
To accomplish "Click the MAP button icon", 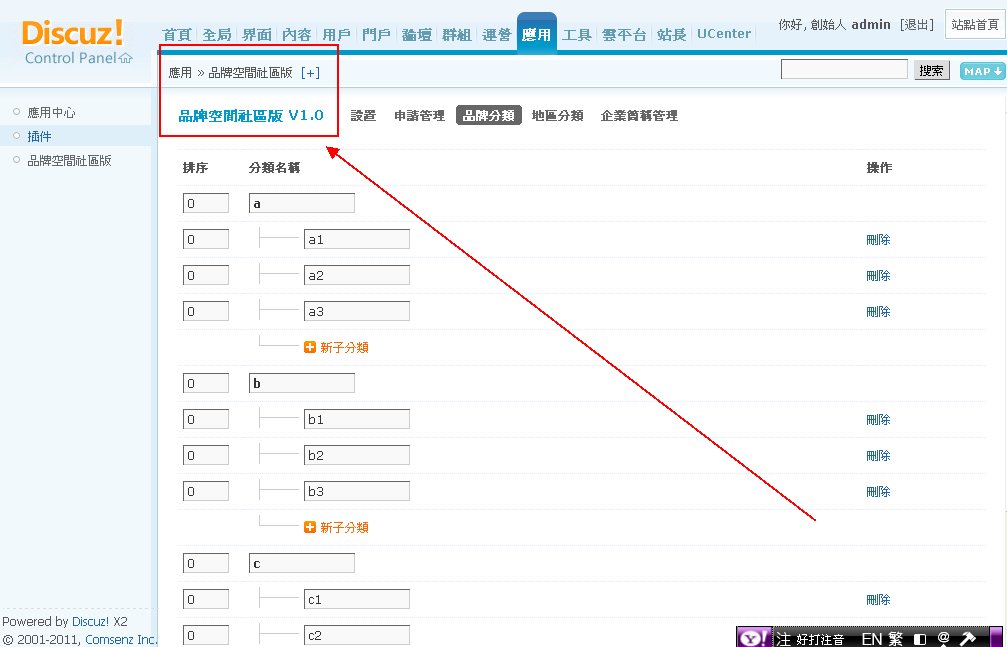I will pyautogui.click(x=982, y=71).
